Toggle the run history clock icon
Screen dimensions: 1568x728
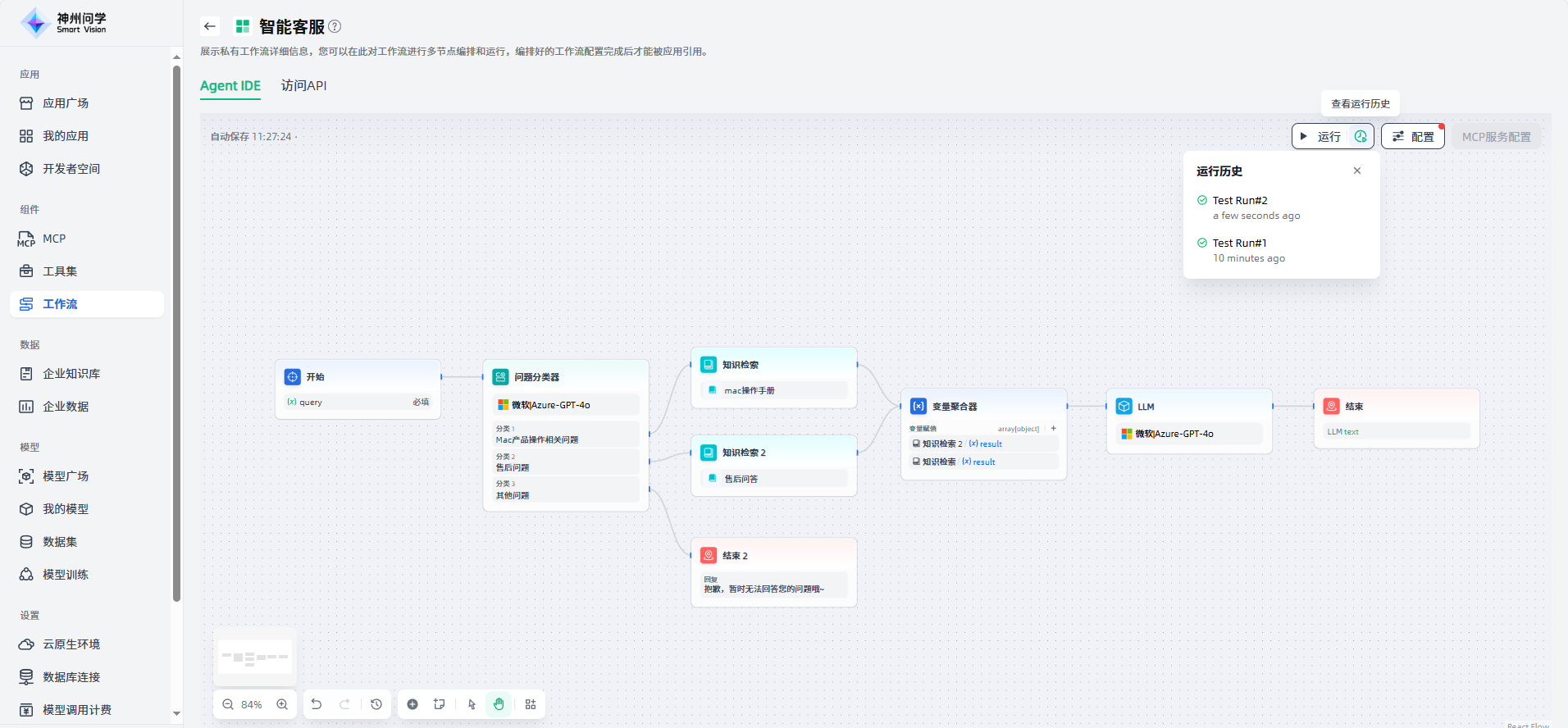[1361, 136]
